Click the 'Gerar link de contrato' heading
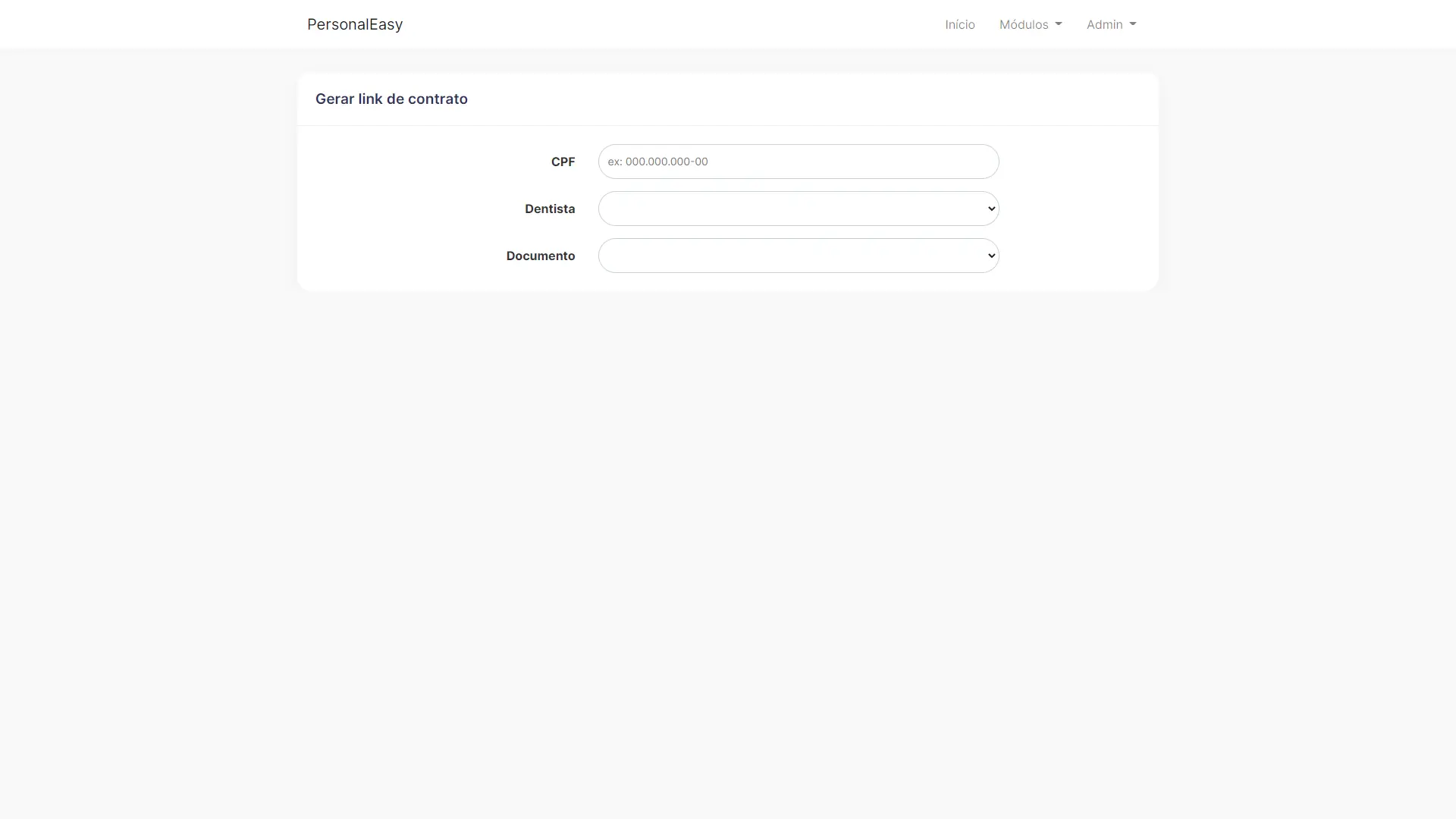Image resolution: width=1456 pixels, height=819 pixels. (x=391, y=99)
